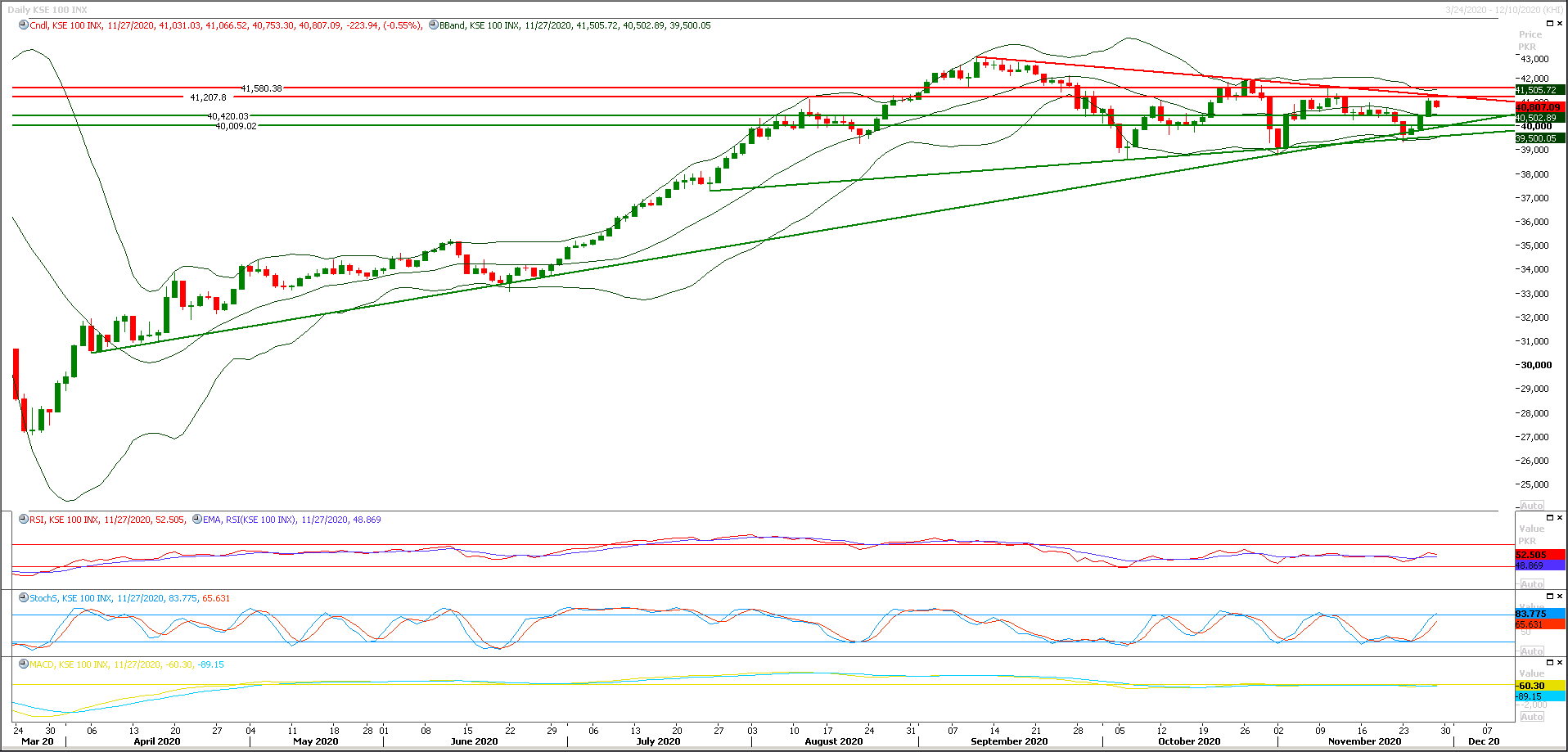This screenshot has height=752, width=1568.
Task: Click the May 2020 label on time axis
Action: click(x=316, y=741)
